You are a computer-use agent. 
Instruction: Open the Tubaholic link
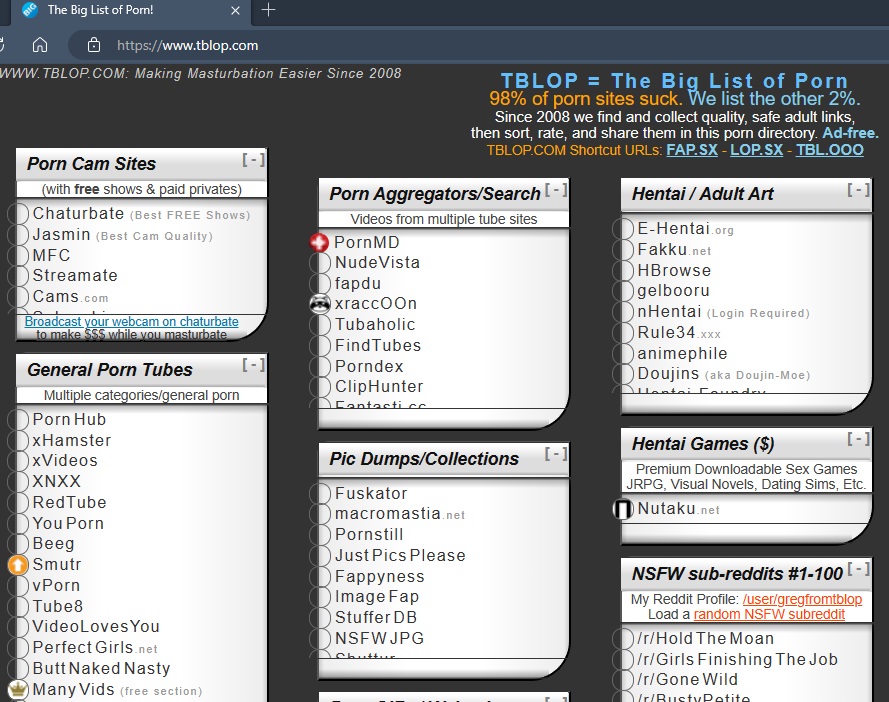(x=375, y=324)
